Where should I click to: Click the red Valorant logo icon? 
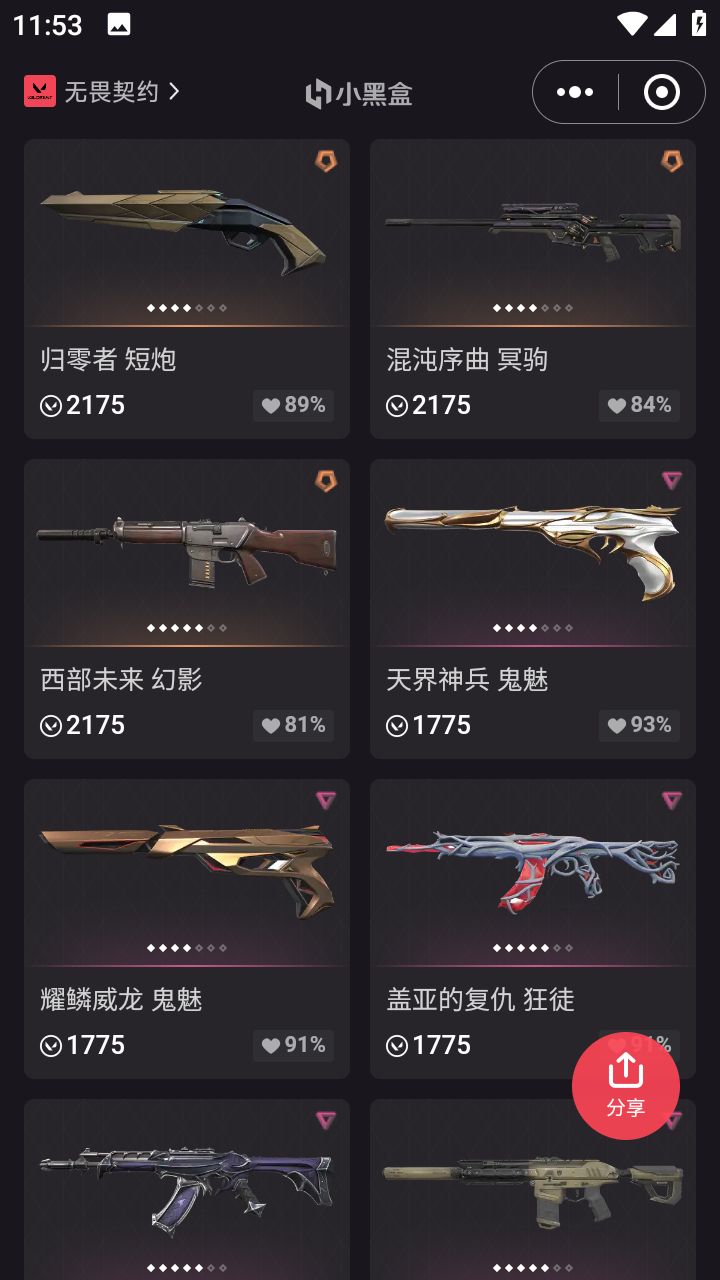pos(40,92)
